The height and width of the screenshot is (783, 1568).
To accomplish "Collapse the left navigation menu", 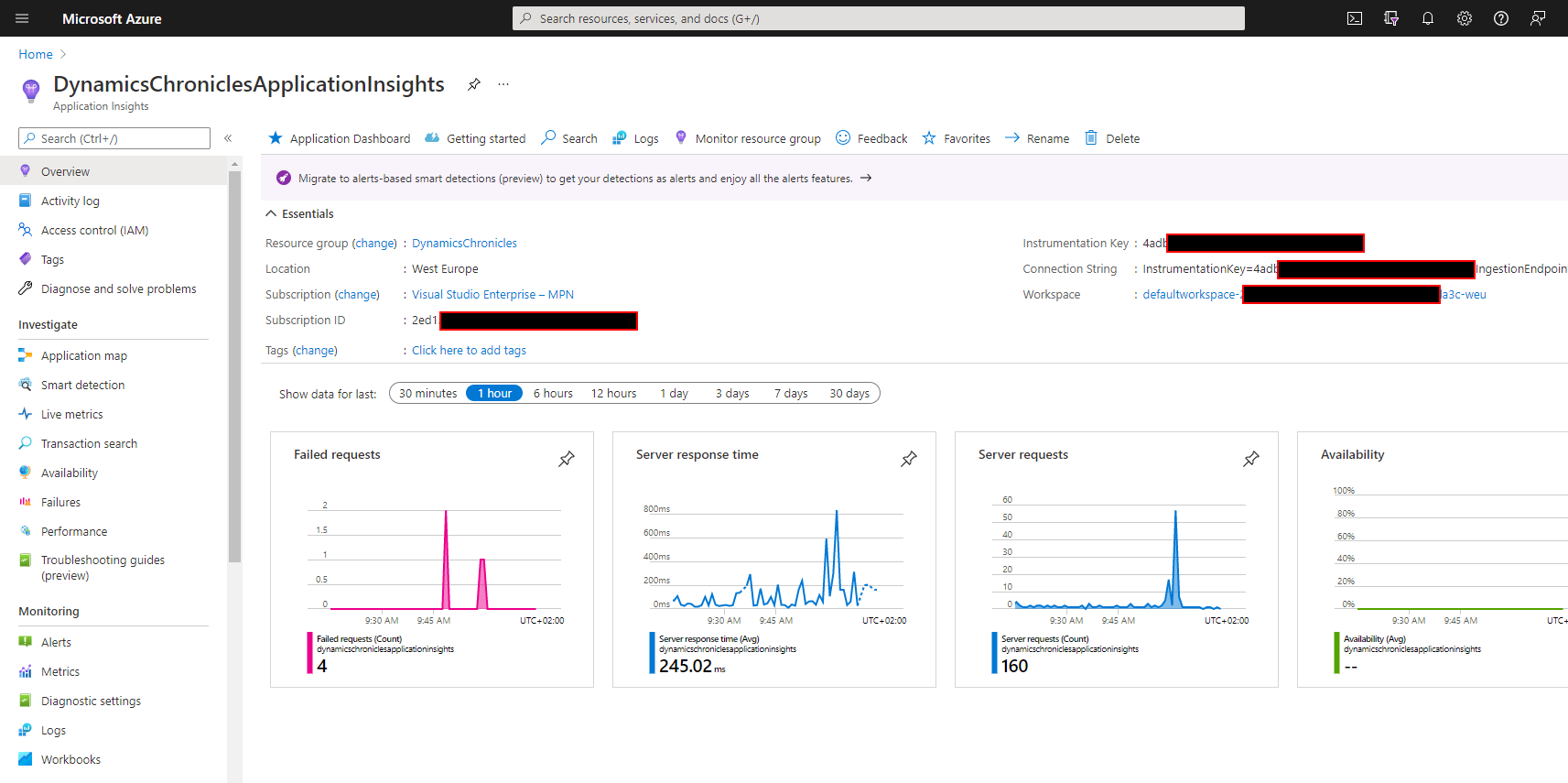I will tap(228, 138).
